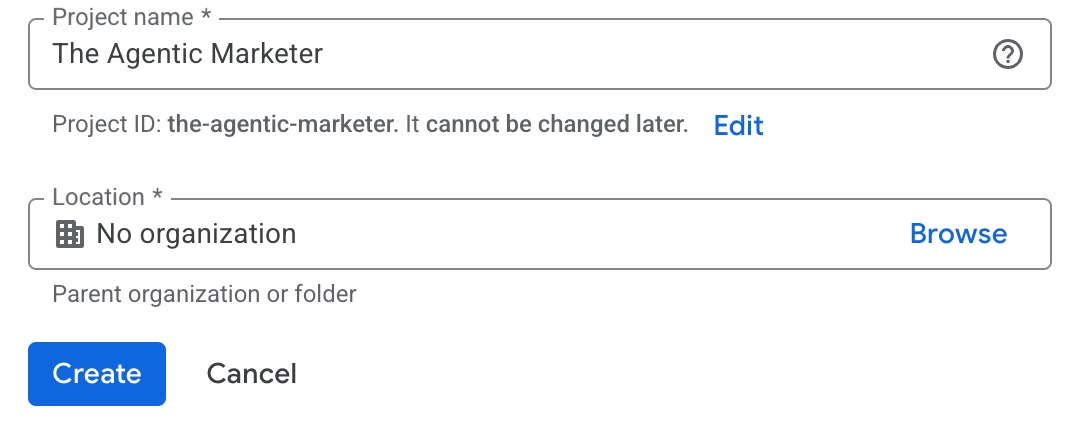Click the 'Location *' field label

[x=107, y=197]
